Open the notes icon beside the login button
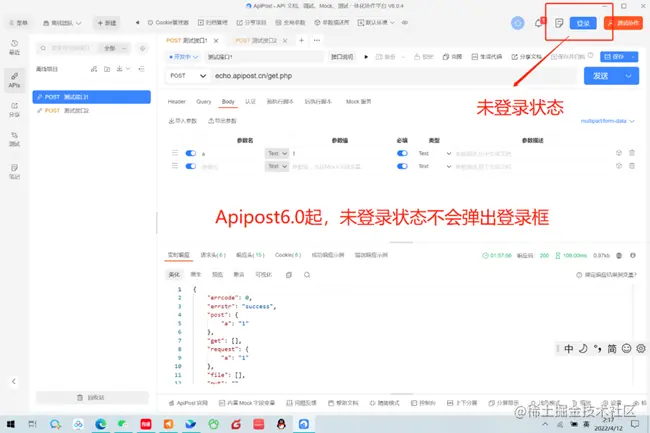 [x=559, y=23]
